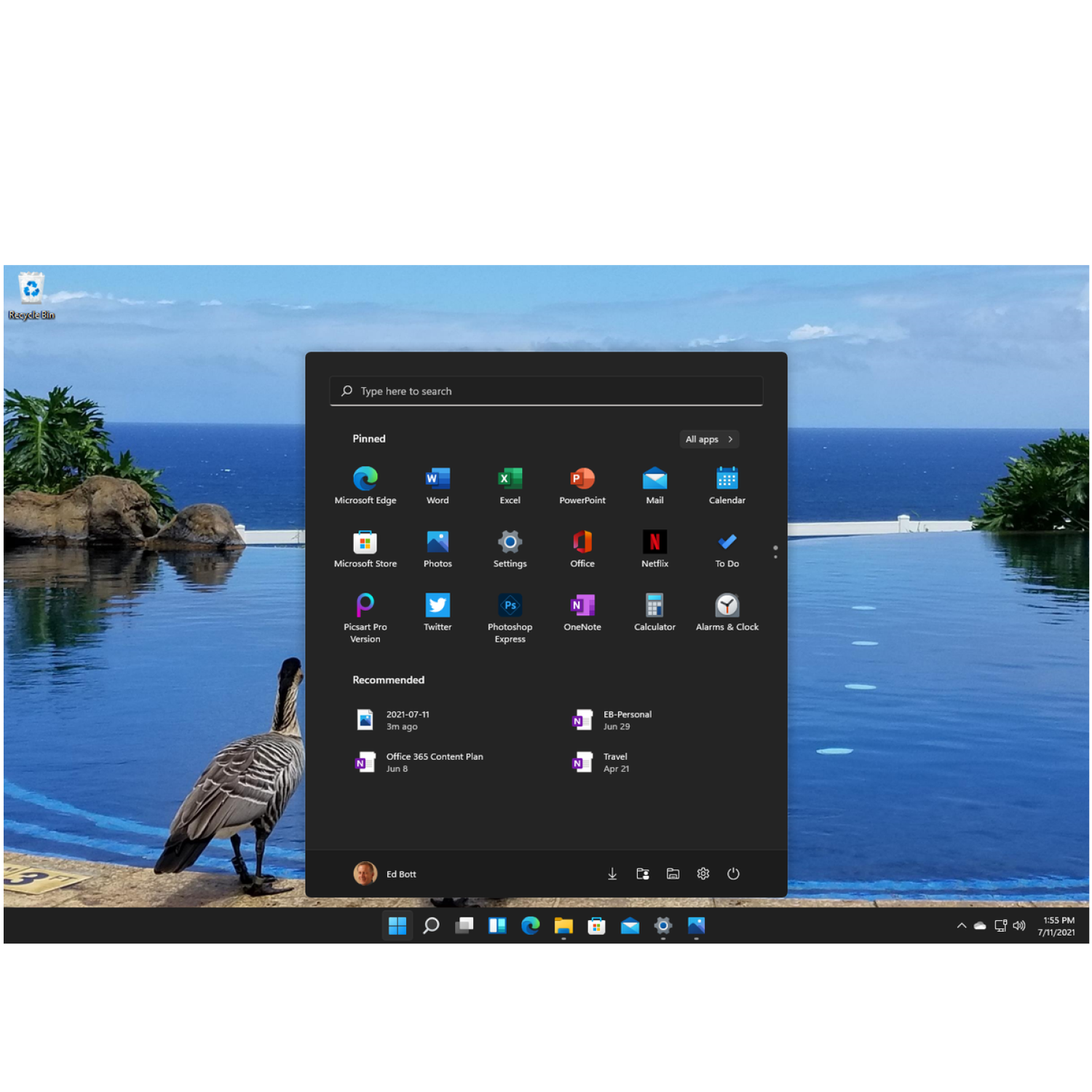Show hidden icons in system tray
The width and height of the screenshot is (1092, 1092).
961,926
